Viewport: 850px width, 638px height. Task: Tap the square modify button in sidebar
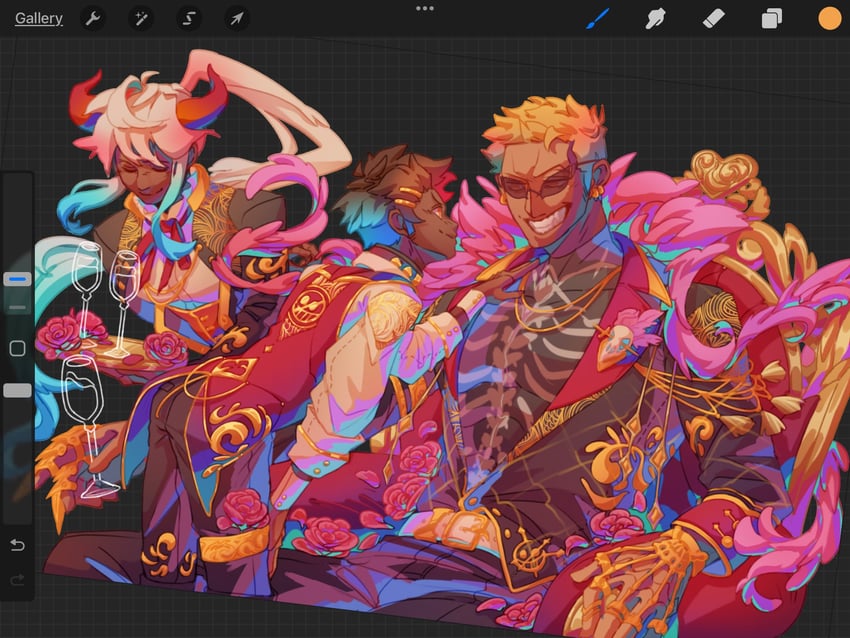(x=17, y=348)
